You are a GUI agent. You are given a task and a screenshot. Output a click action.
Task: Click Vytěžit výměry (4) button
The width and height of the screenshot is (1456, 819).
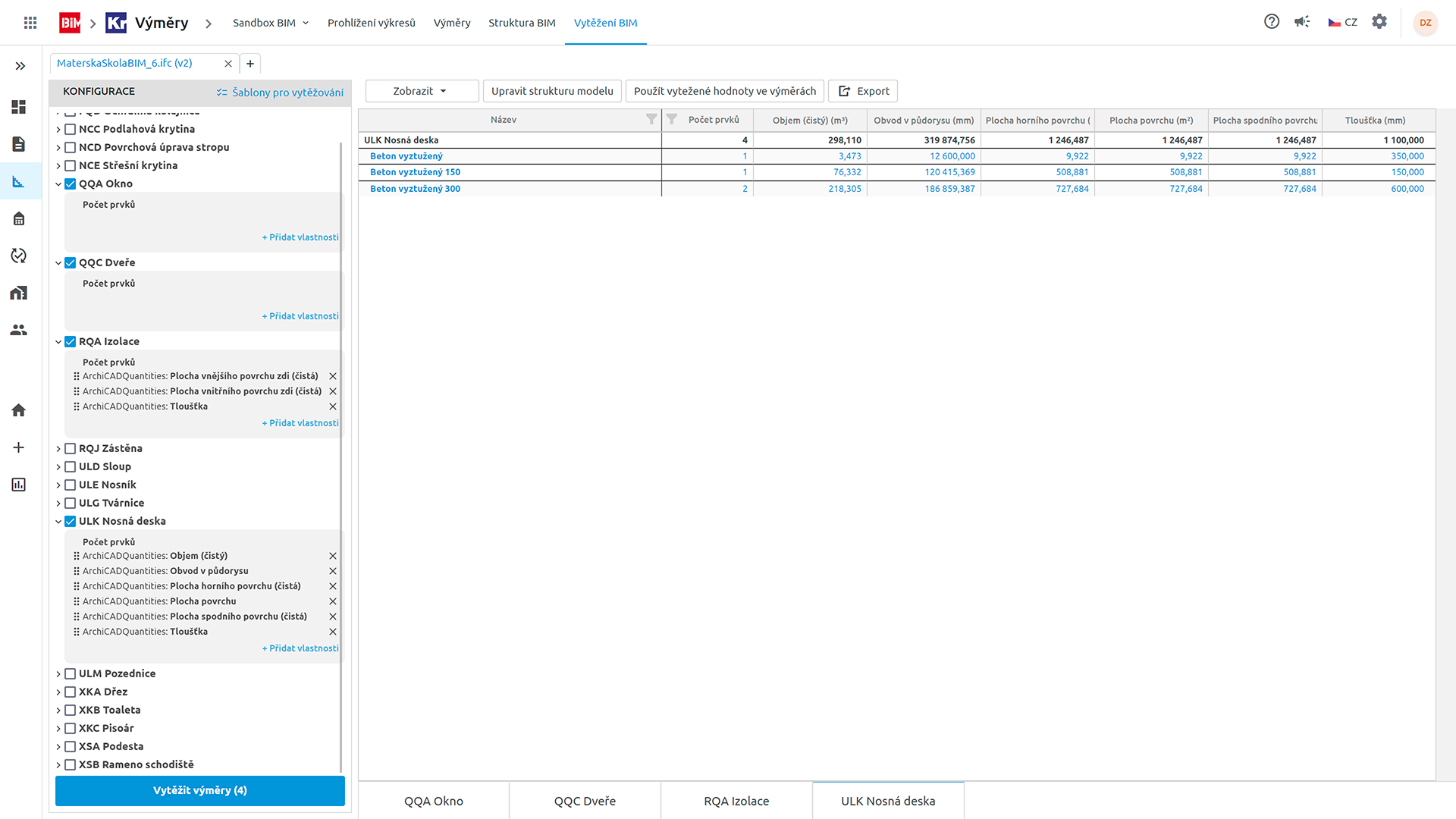pos(200,790)
